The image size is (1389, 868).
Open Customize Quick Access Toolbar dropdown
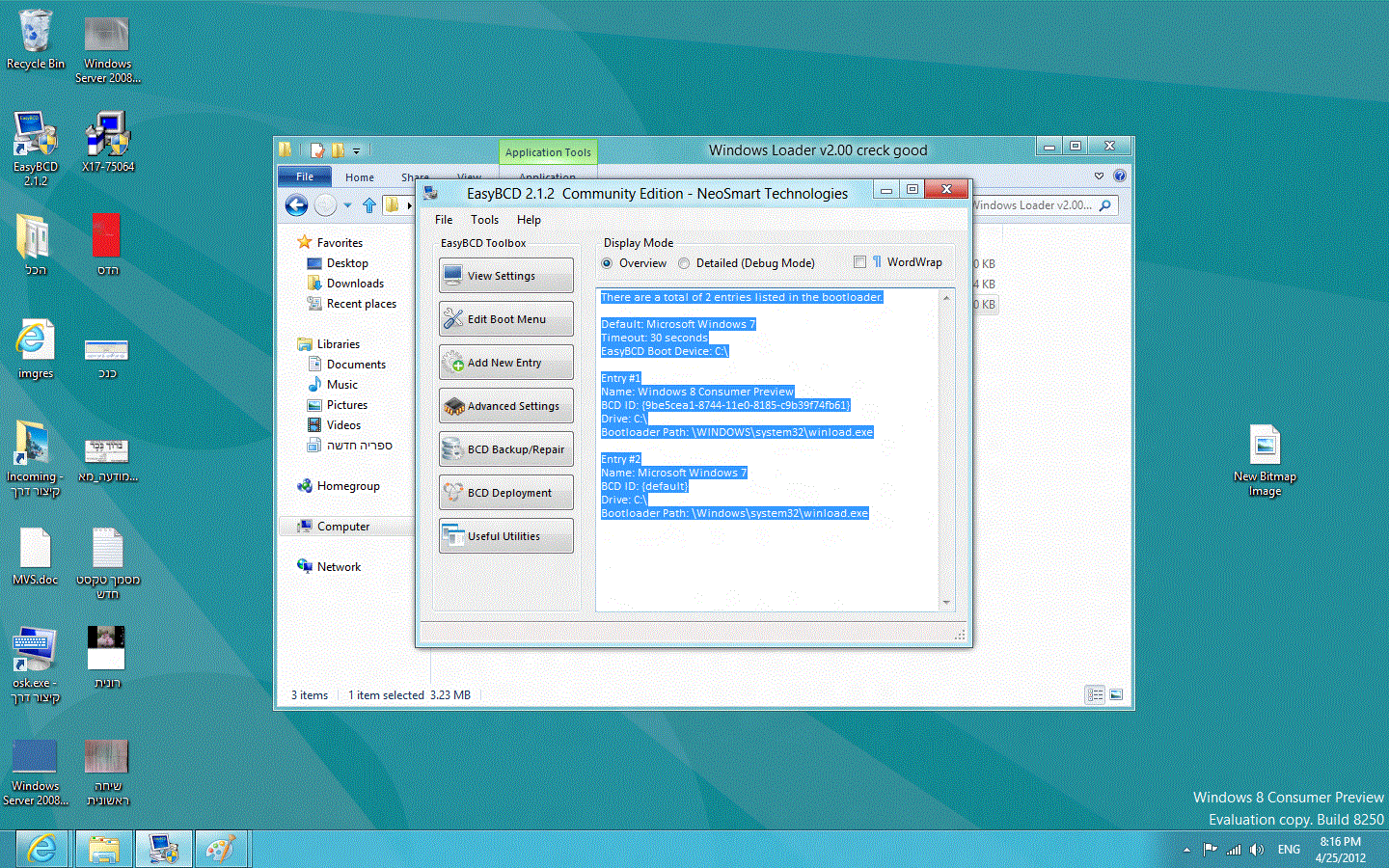tap(356, 150)
